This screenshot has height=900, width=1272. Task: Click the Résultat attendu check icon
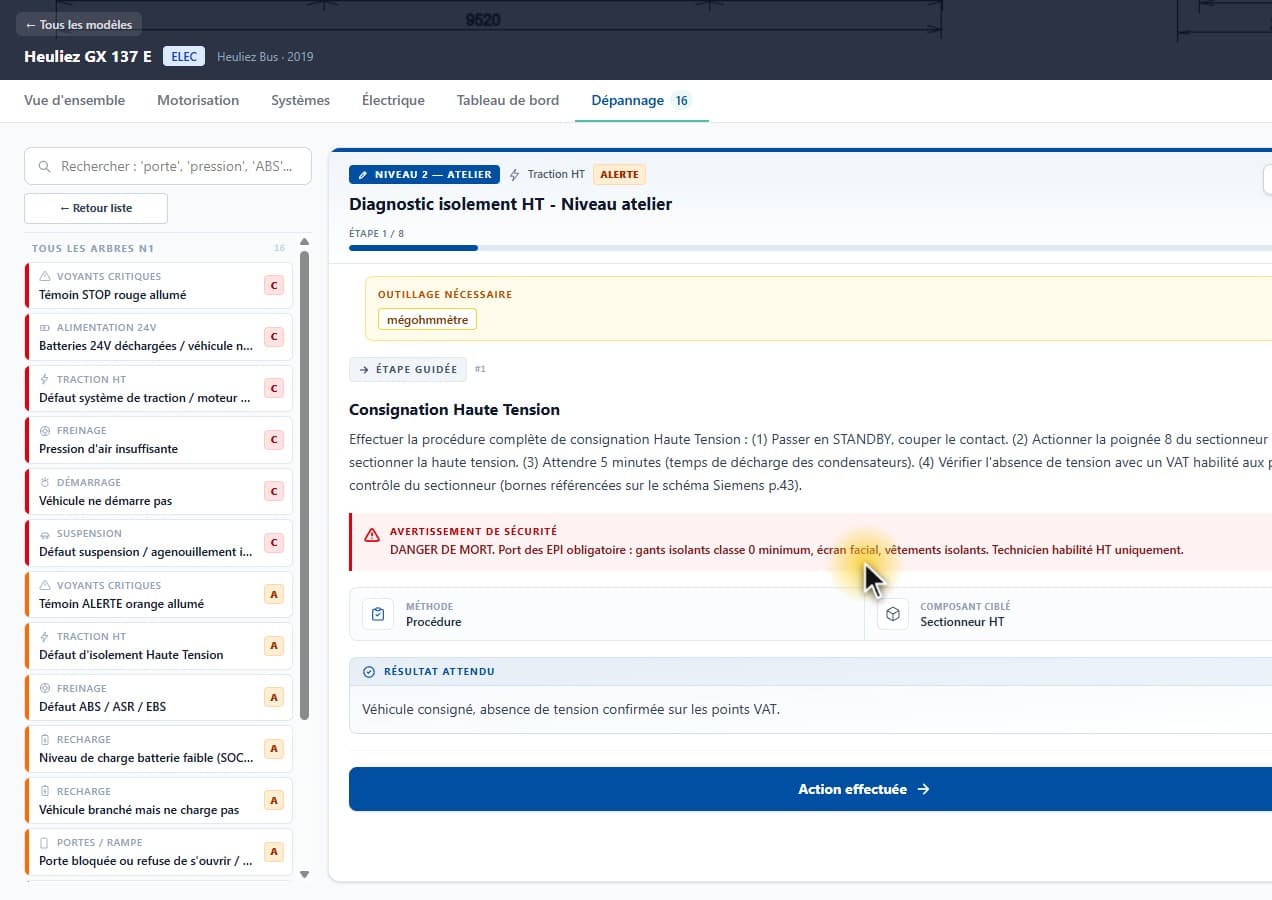click(369, 672)
